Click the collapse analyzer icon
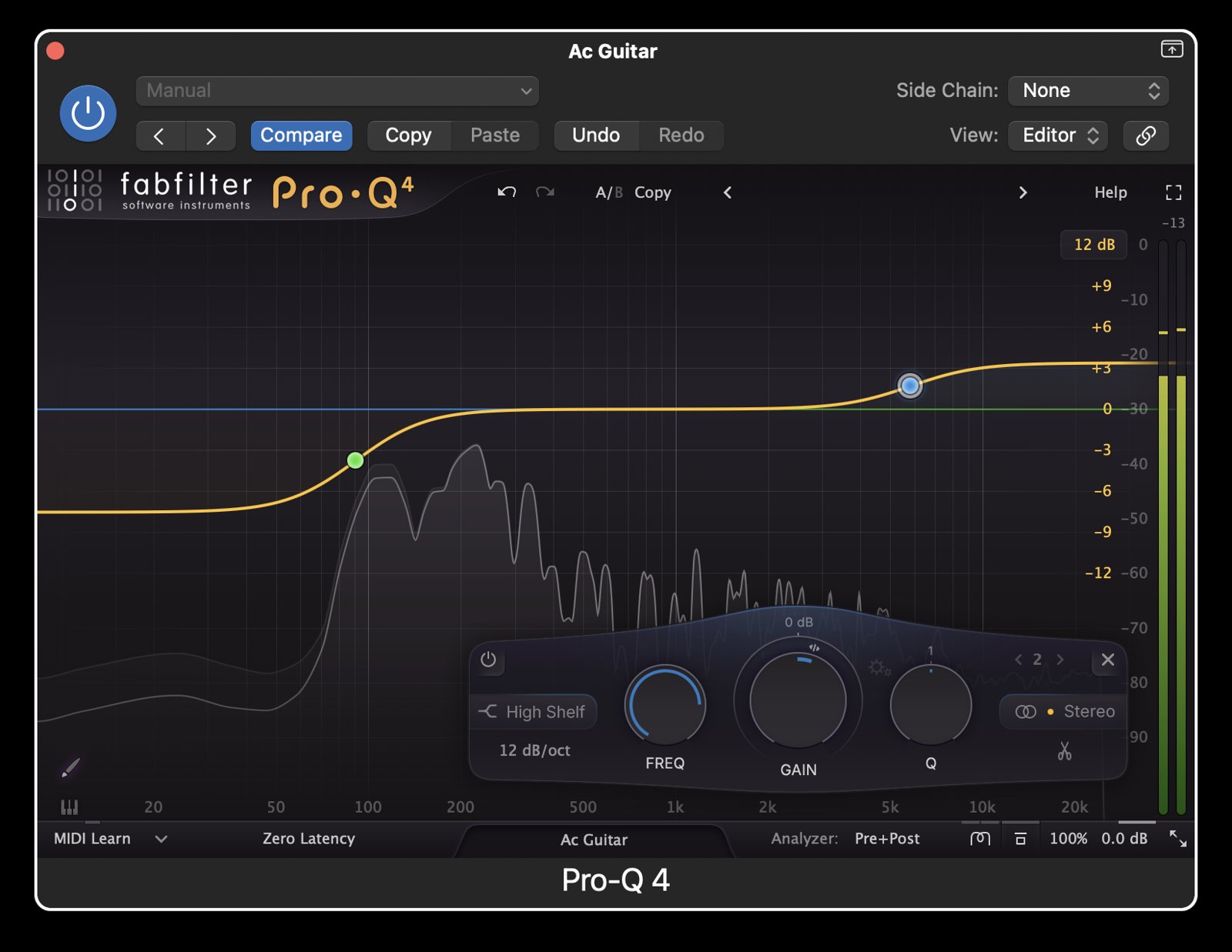The height and width of the screenshot is (952, 1232). pyautogui.click(x=1020, y=839)
